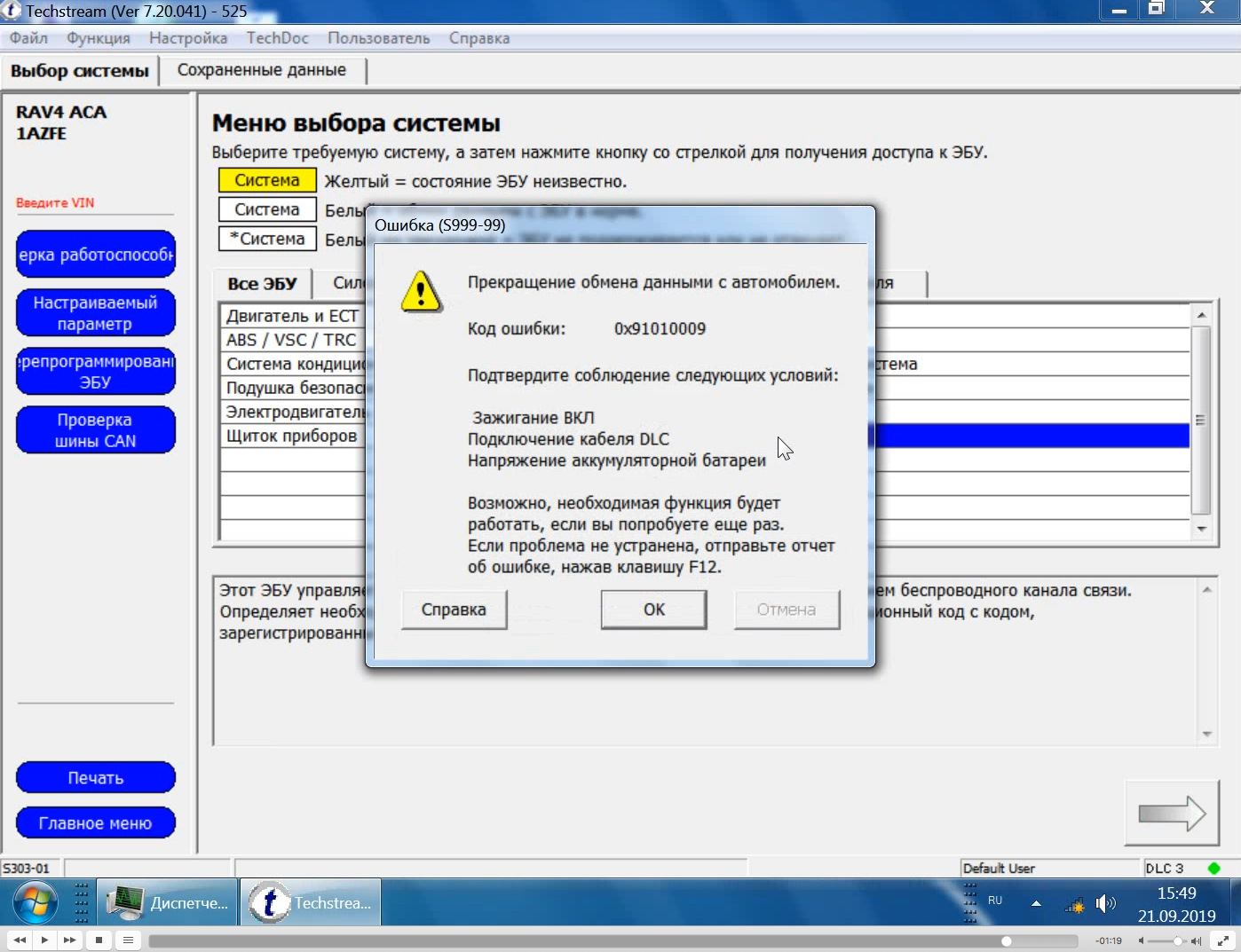Switch to Сохраненные данные tab

(x=262, y=70)
